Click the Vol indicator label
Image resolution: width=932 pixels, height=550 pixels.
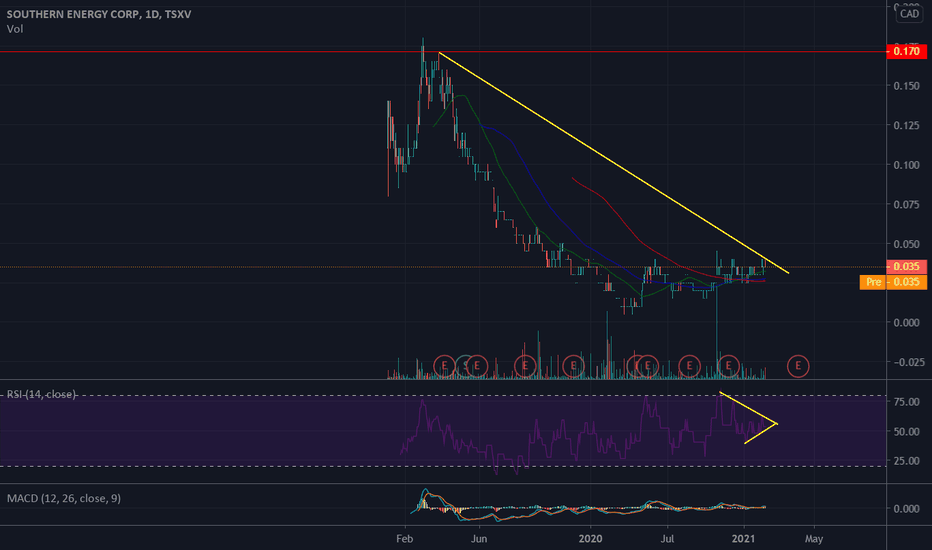[x=15, y=29]
